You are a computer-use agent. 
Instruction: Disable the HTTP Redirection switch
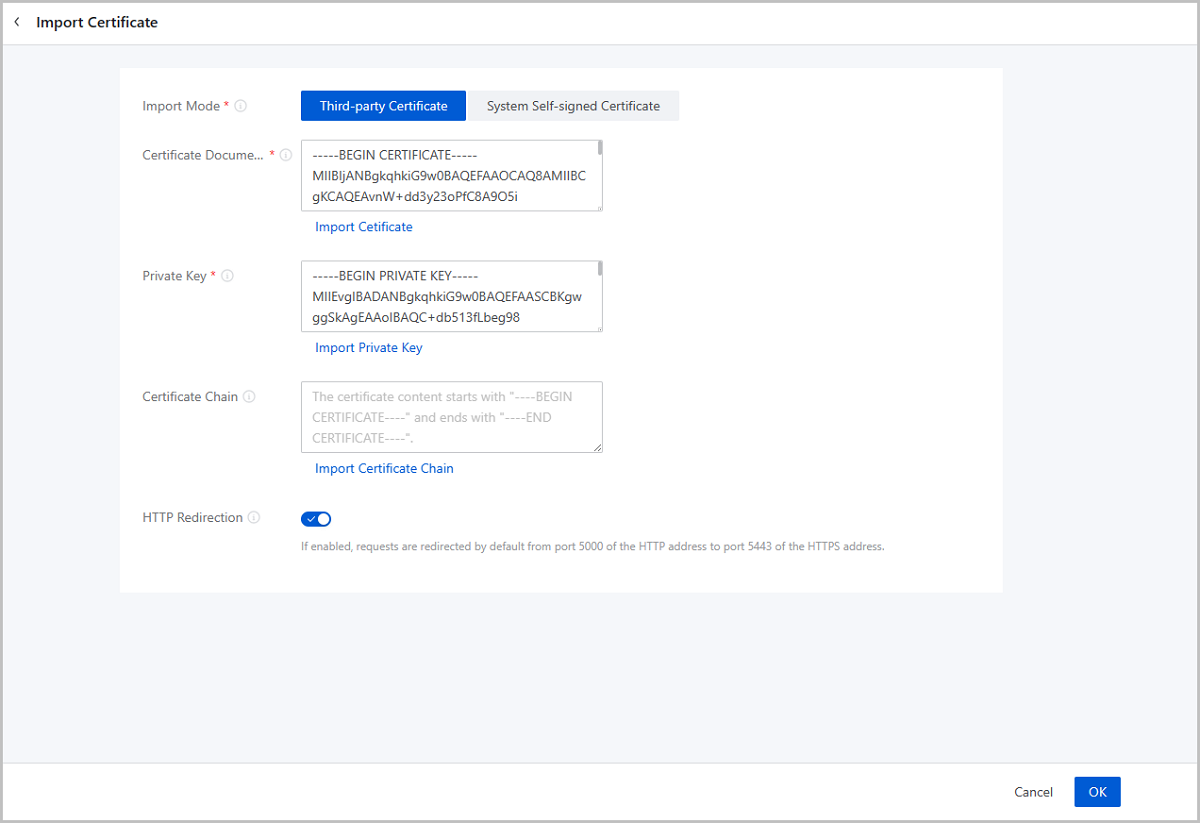tap(316, 519)
